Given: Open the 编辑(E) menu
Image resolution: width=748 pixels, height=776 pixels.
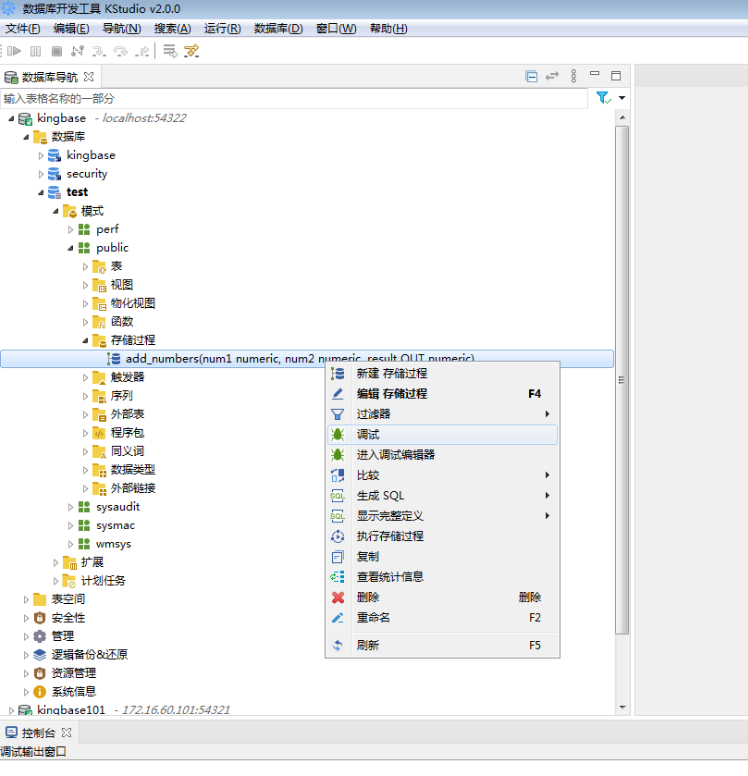Looking at the screenshot, I should 71,28.
